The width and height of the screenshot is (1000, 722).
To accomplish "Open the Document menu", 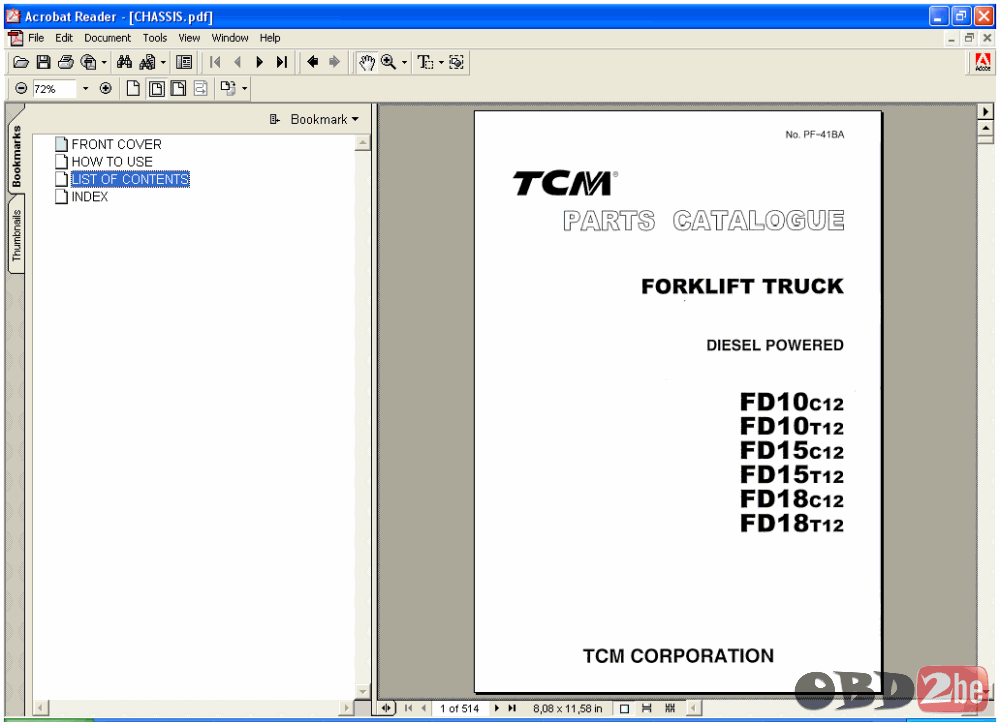I will [107, 38].
